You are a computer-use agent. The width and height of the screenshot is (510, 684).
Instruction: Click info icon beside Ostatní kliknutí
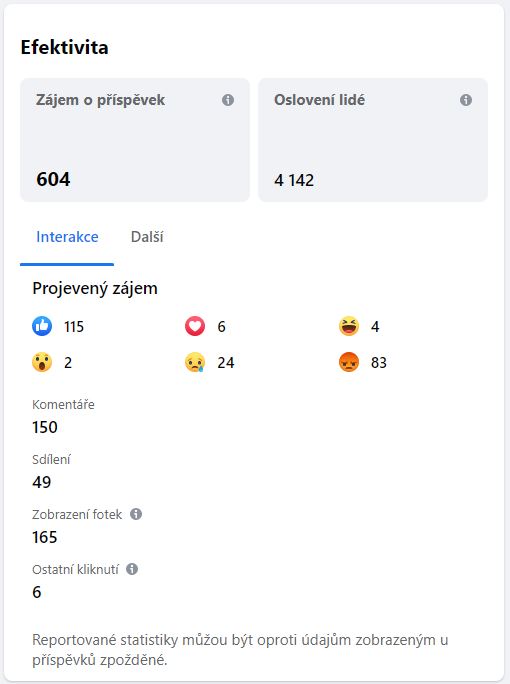(x=132, y=569)
